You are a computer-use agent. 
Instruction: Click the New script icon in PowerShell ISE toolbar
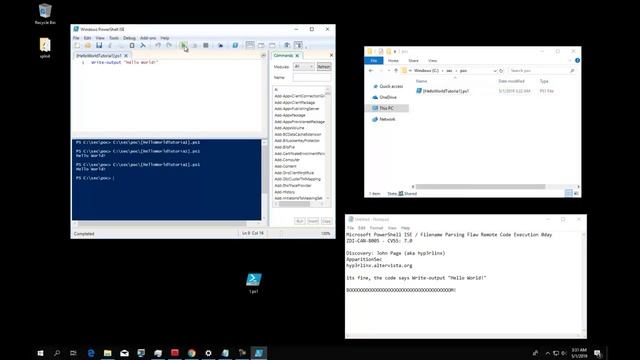coord(77,45)
